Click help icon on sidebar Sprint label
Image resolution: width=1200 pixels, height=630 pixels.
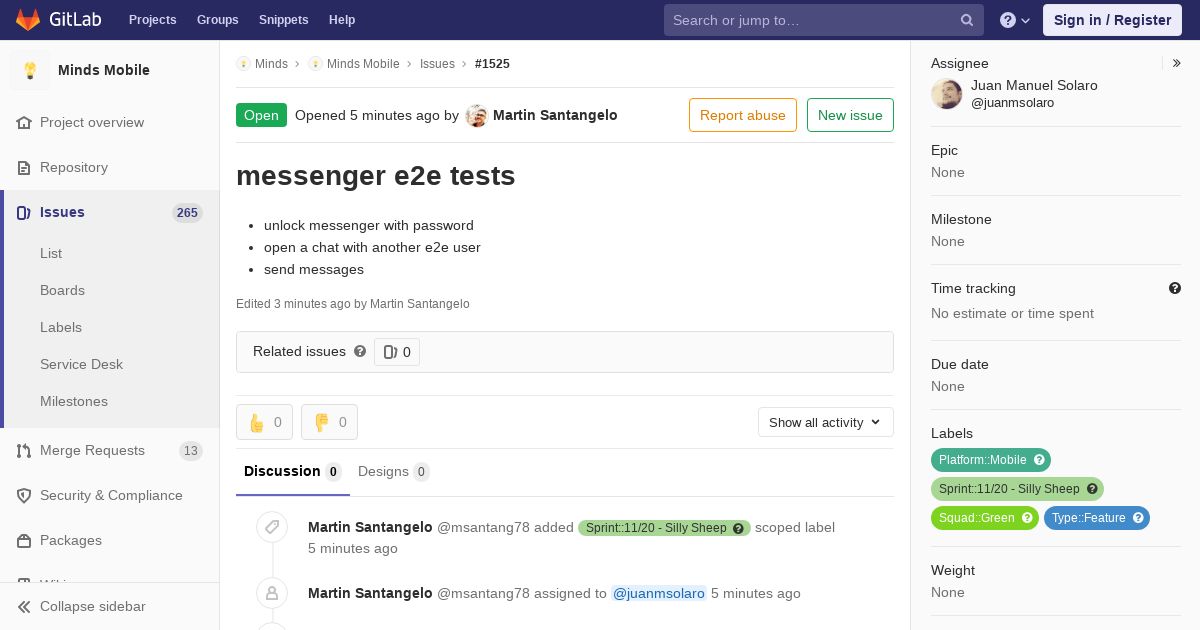tap(1092, 489)
